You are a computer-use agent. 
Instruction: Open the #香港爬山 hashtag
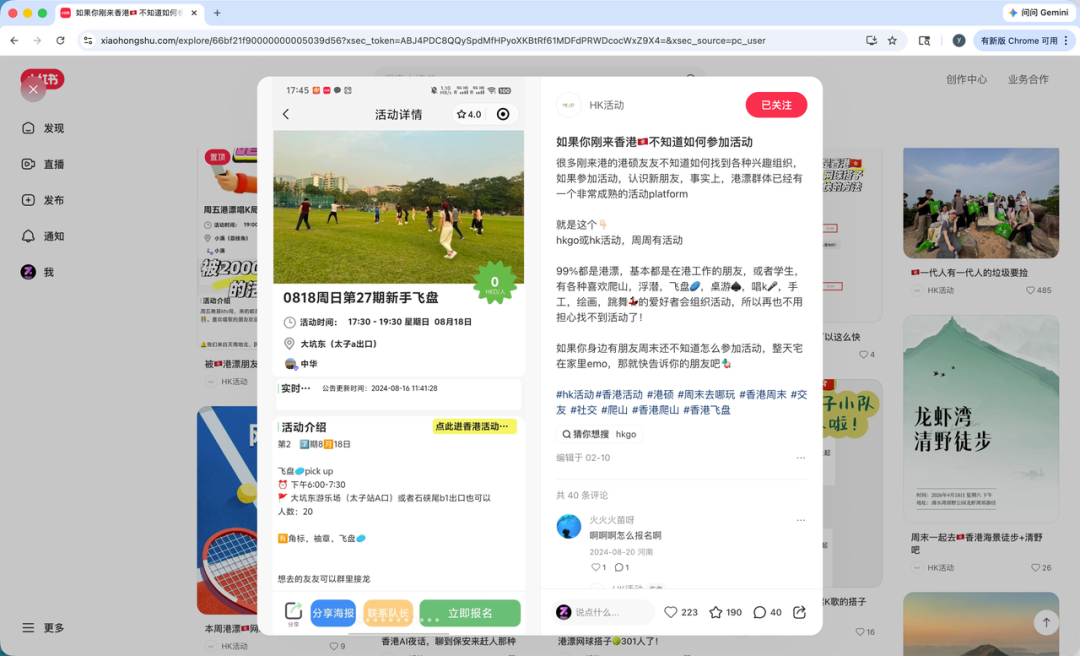[655, 410]
